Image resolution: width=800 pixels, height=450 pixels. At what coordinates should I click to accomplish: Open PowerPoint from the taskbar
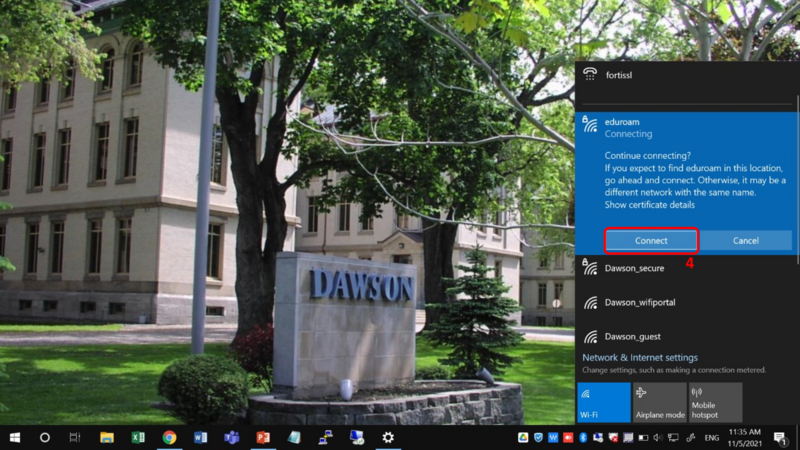263,438
